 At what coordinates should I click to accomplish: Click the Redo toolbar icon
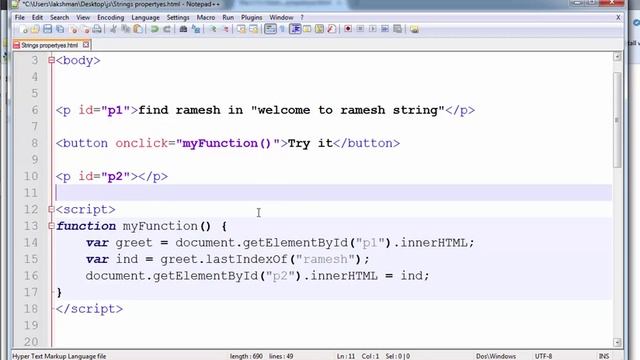tap(167, 29)
